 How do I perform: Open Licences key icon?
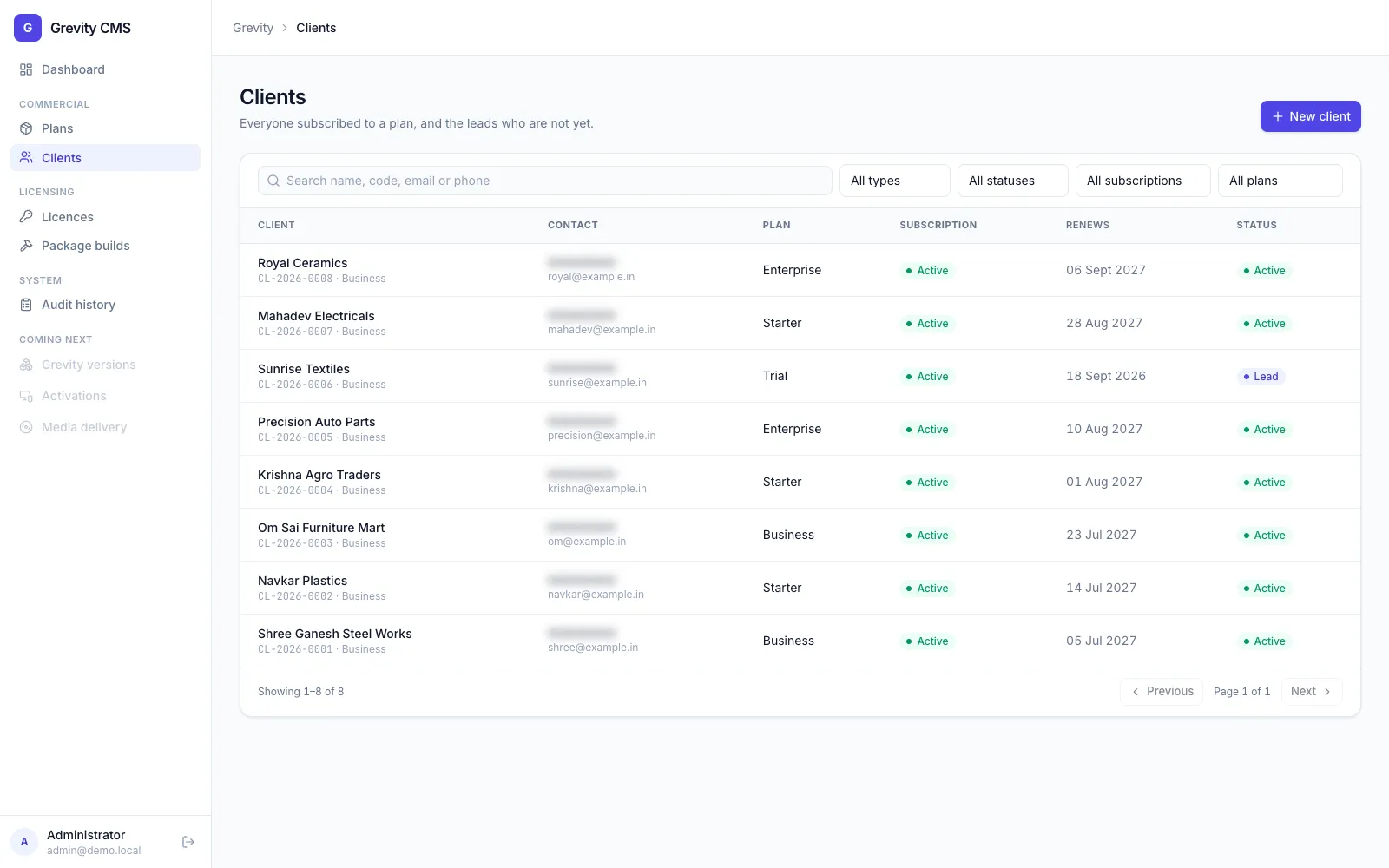coord(26,217)
